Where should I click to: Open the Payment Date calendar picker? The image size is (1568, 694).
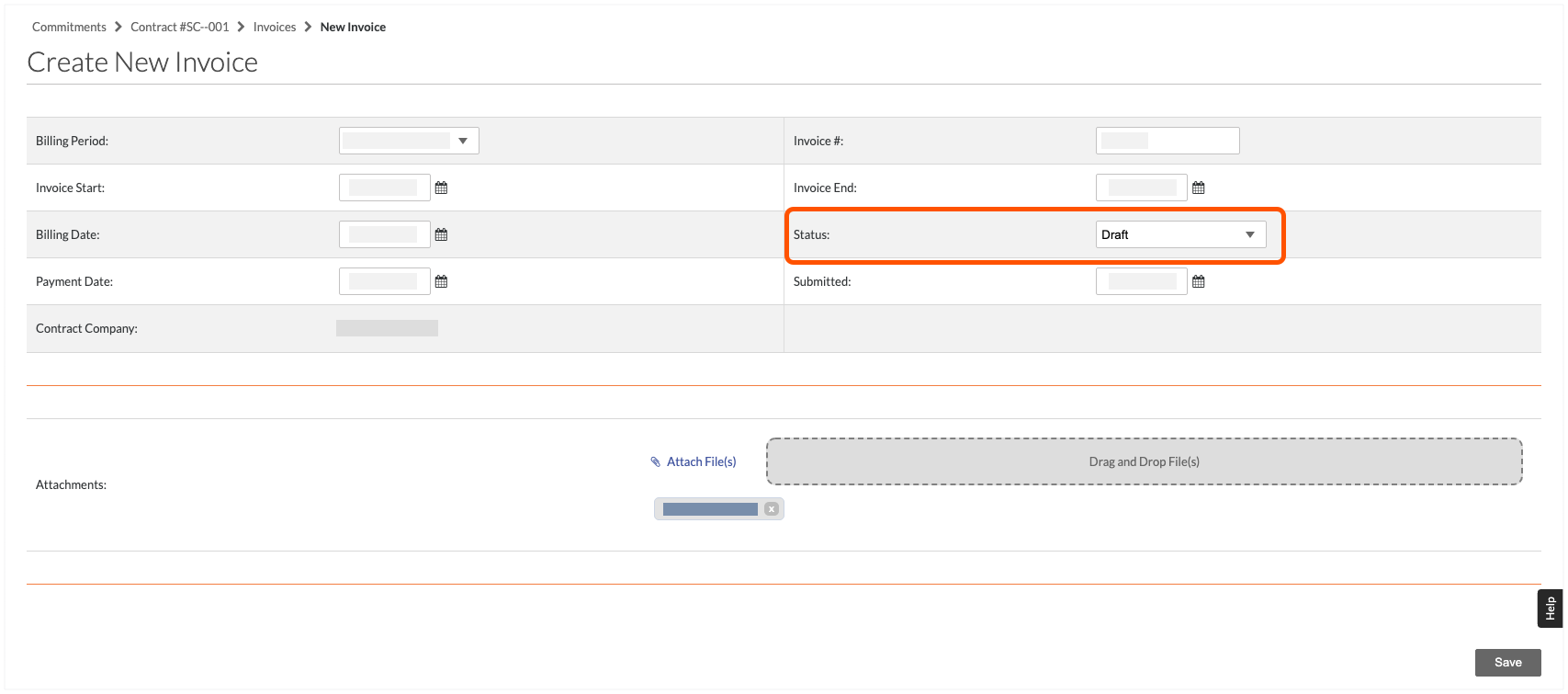441,281
